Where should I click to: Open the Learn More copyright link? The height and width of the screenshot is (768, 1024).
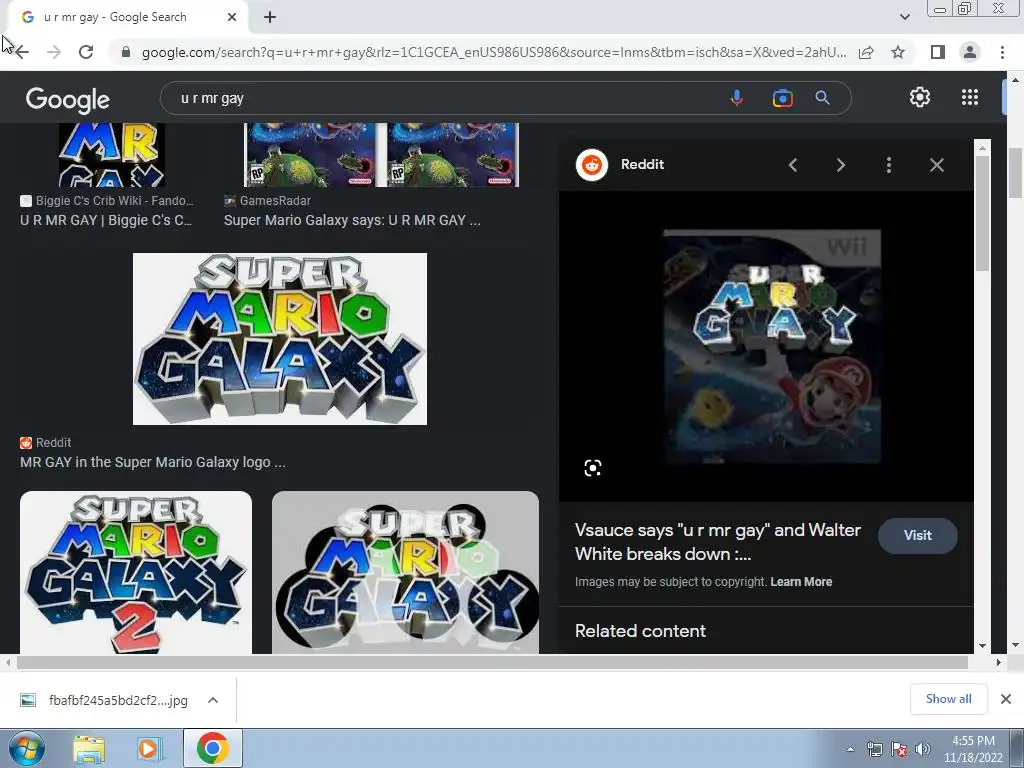[x=801, y=582]
